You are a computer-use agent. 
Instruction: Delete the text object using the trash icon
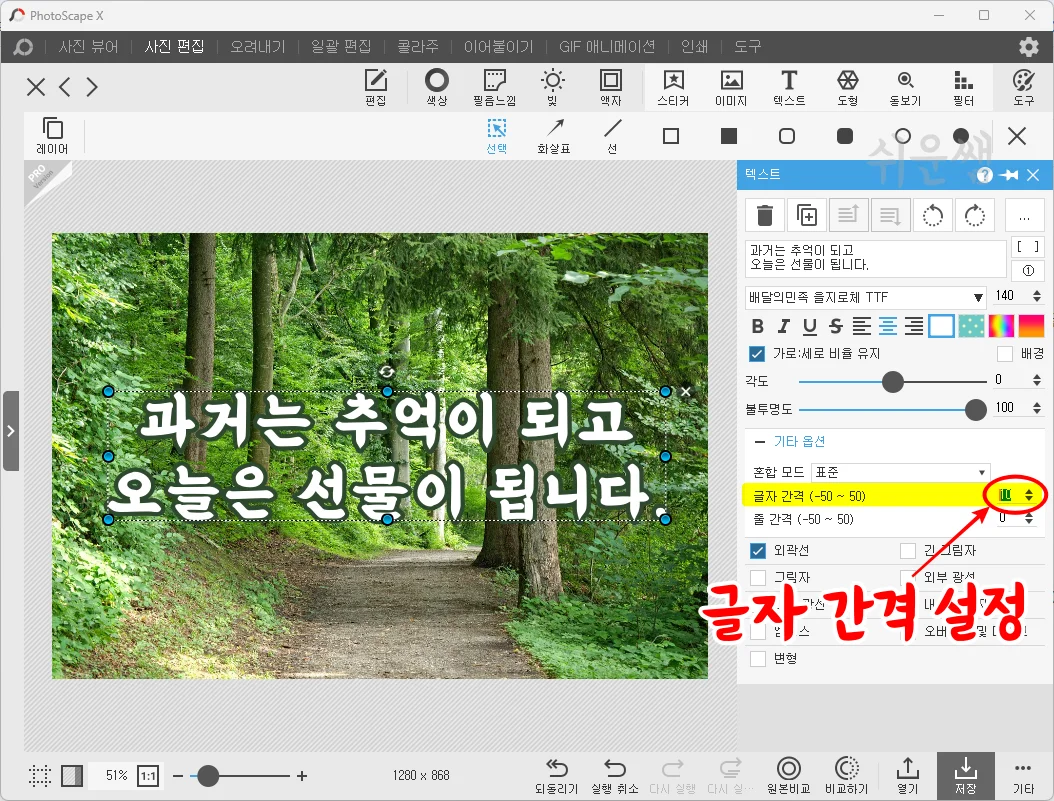pyautogui.click(x=765, y=215)
